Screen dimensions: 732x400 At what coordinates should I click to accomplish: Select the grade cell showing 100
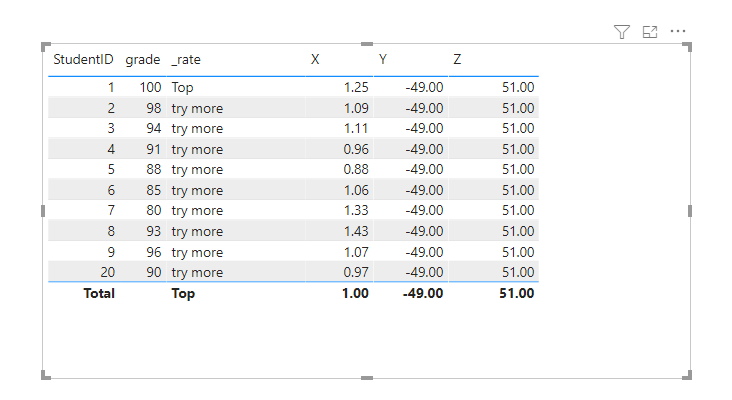point(150,87)
